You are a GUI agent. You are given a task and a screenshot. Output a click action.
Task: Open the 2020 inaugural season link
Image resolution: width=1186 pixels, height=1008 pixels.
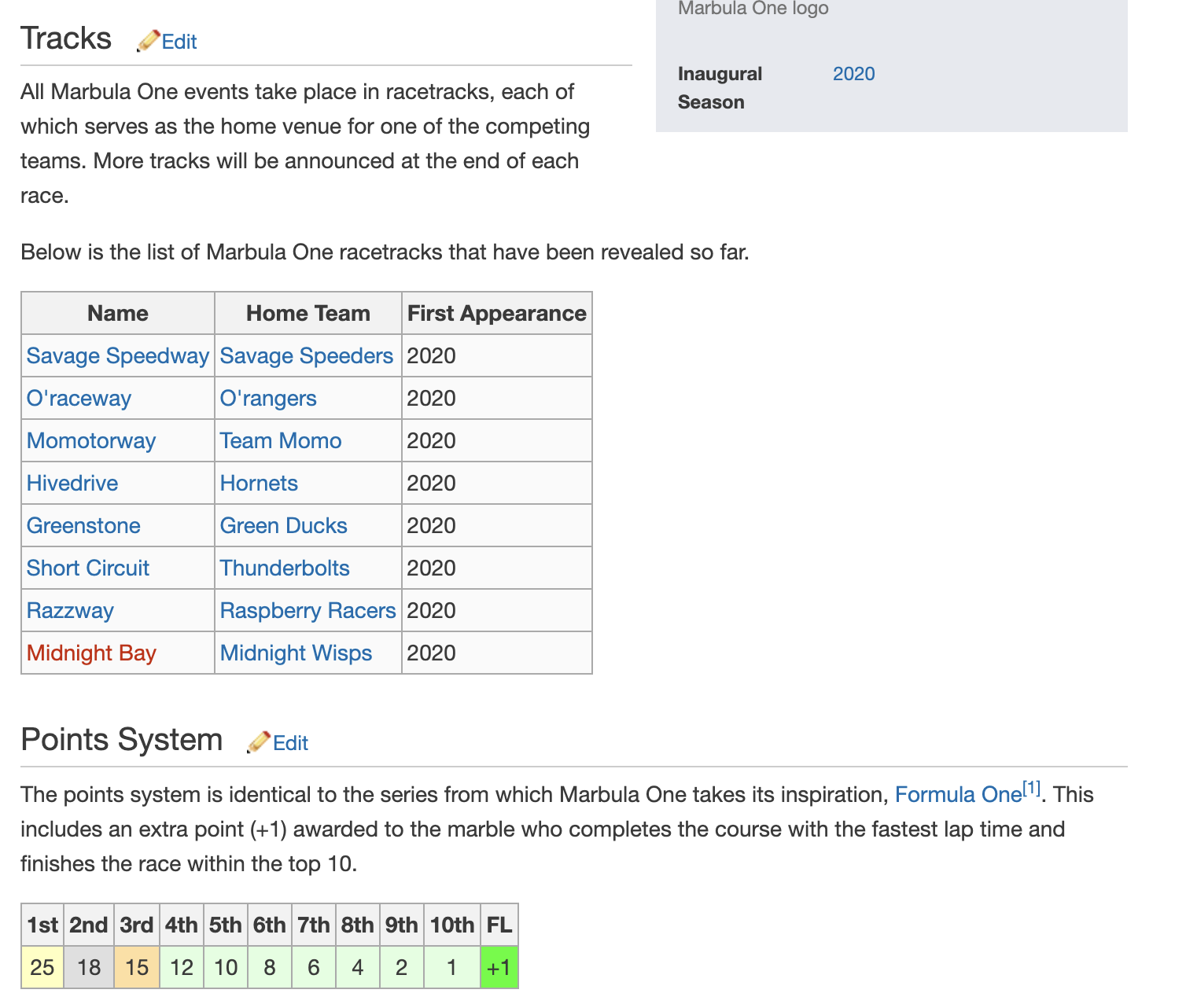pyautogui.click(x=854, y=74)
